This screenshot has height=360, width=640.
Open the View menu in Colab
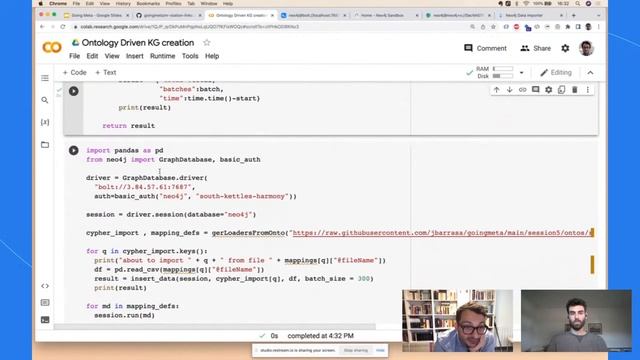tap(112, 56)
